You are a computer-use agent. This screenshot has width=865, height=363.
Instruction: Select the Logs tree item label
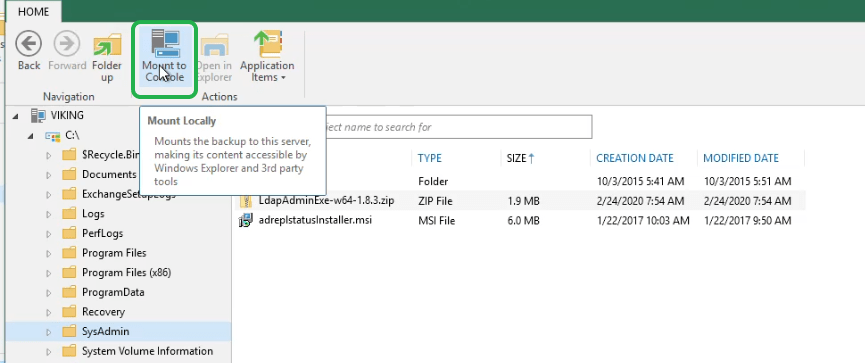tap(93, 213)
